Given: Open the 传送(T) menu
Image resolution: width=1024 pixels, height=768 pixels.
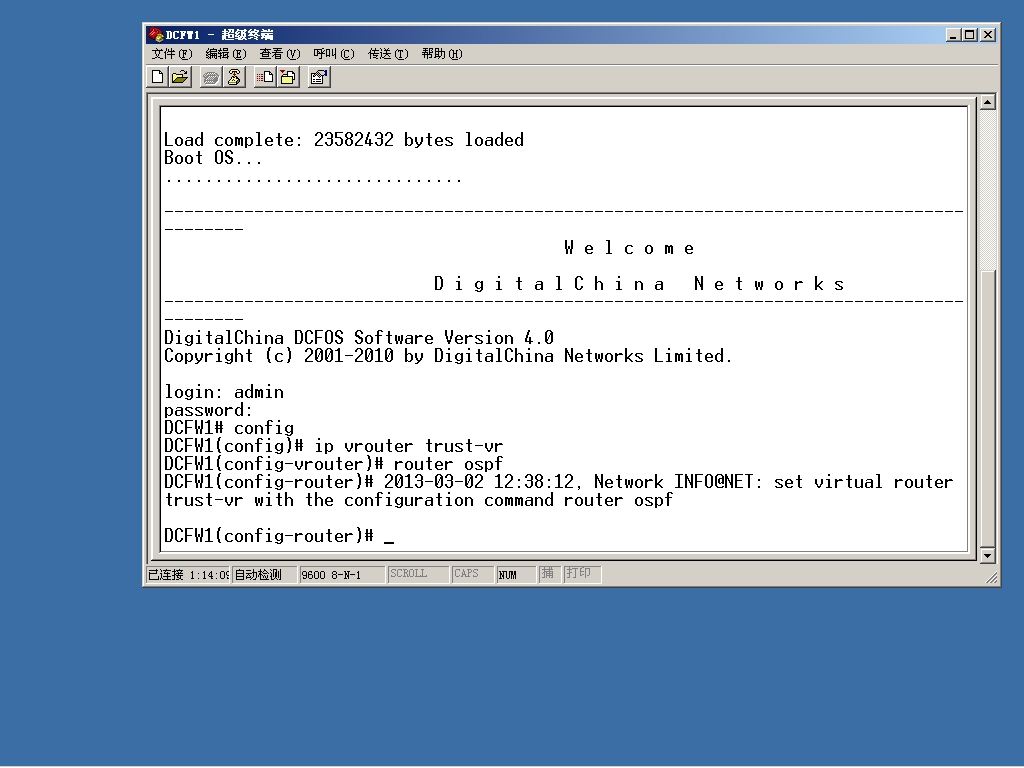Looking at the screenshot, I should click(388, 54).
